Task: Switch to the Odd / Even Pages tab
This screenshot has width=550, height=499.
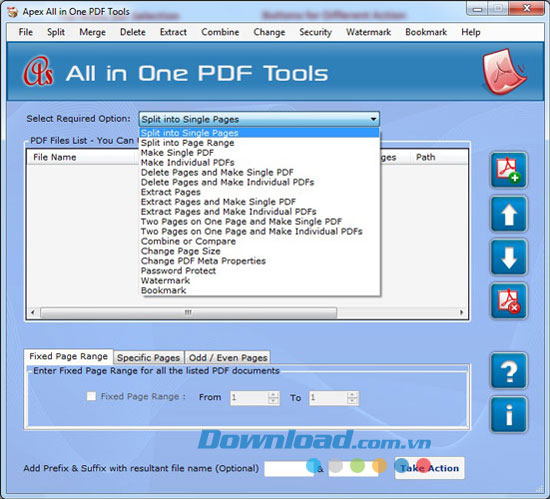Action: pos(228,358)
